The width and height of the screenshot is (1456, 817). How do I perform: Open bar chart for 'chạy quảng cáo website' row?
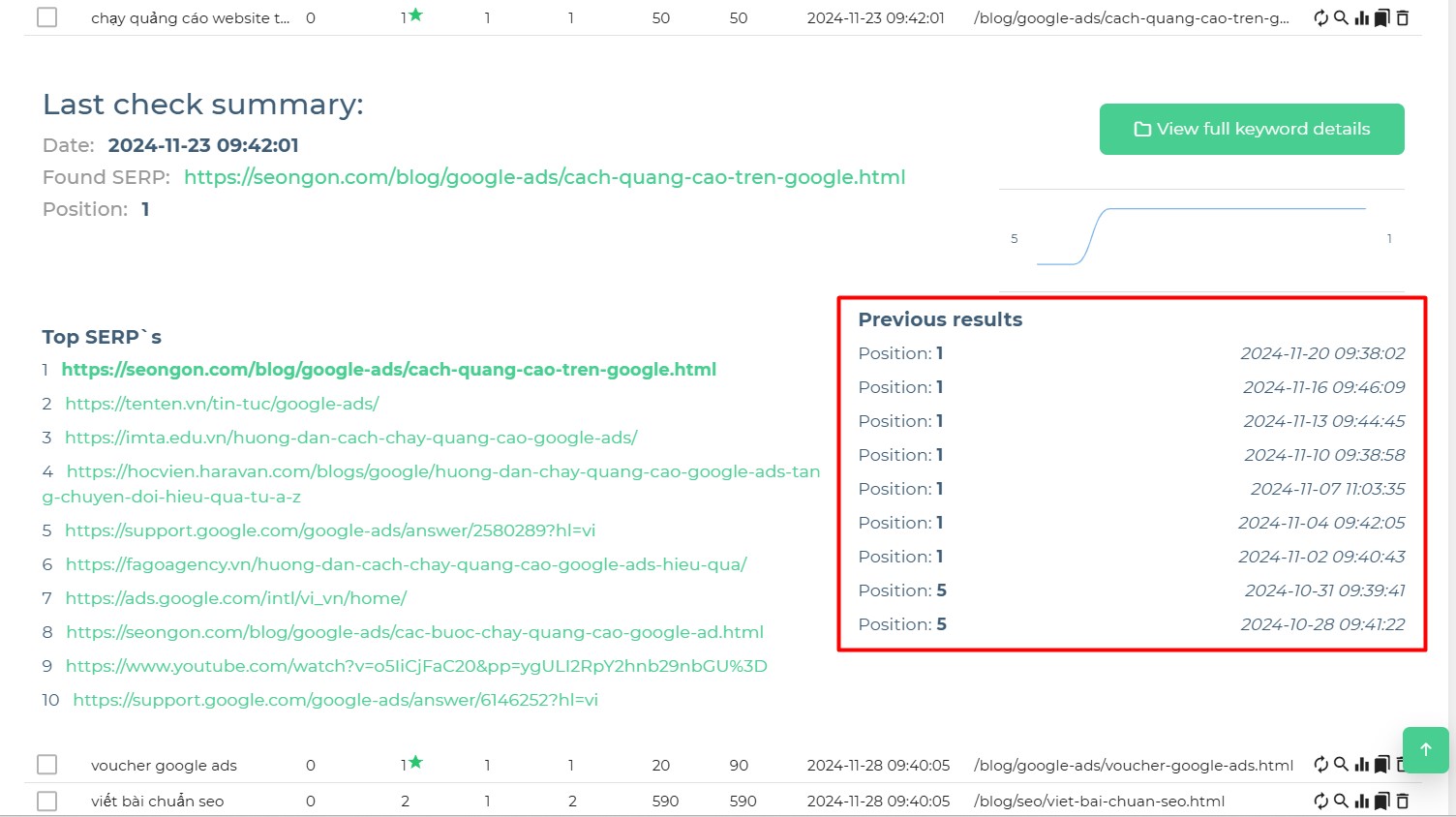1362,17
